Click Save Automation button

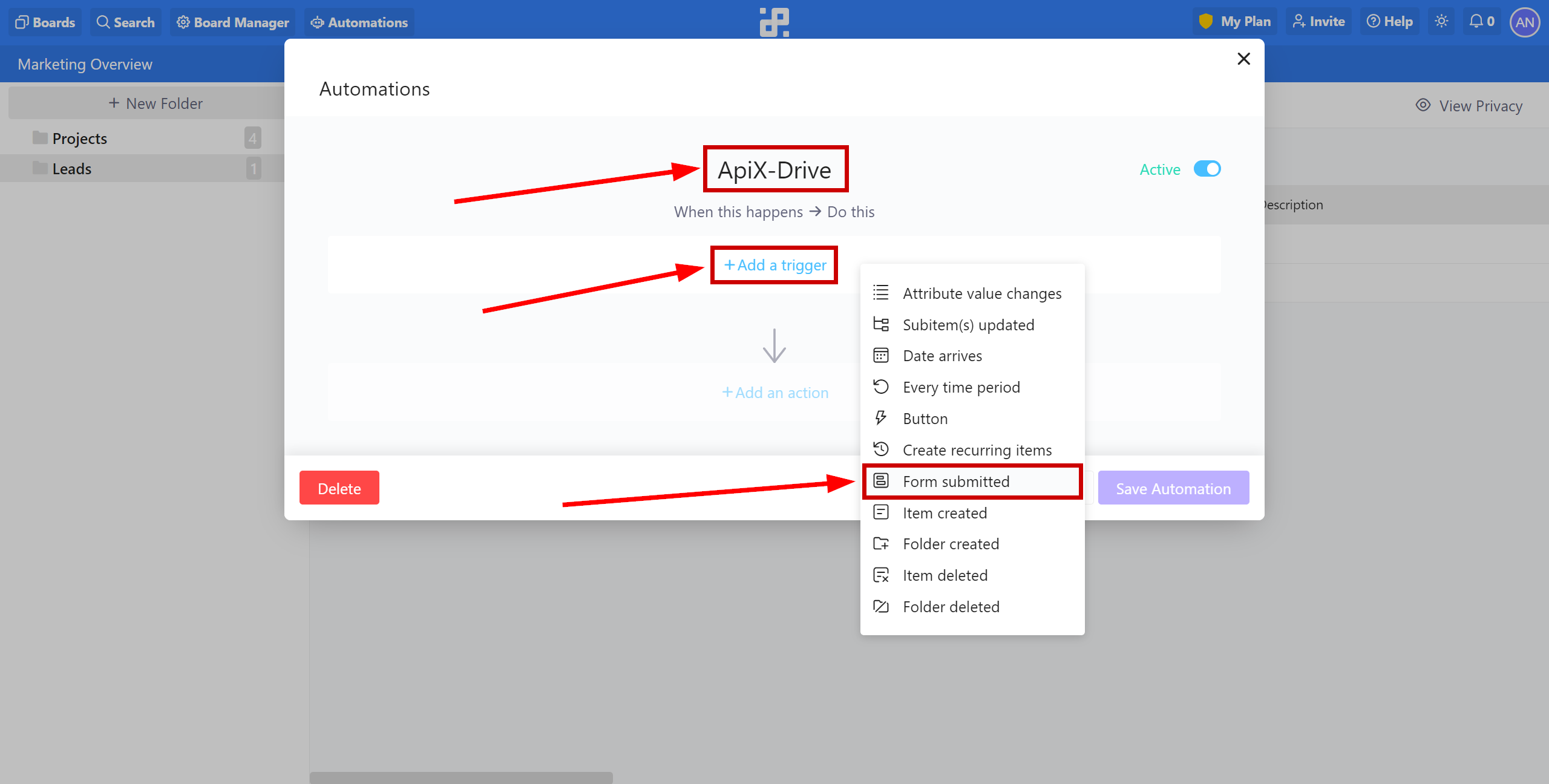coord(1172,488)
